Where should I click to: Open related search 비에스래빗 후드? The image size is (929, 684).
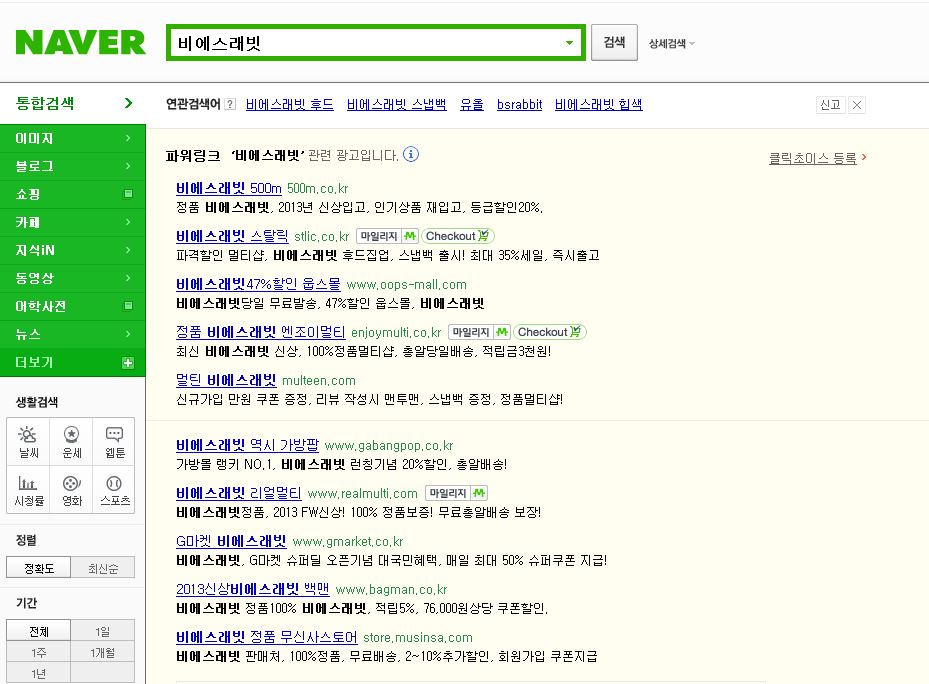point(290,104)
